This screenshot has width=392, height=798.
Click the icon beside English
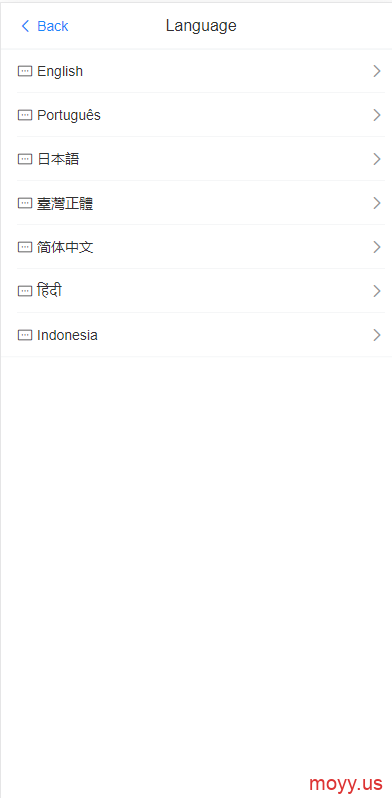(24, 71)
